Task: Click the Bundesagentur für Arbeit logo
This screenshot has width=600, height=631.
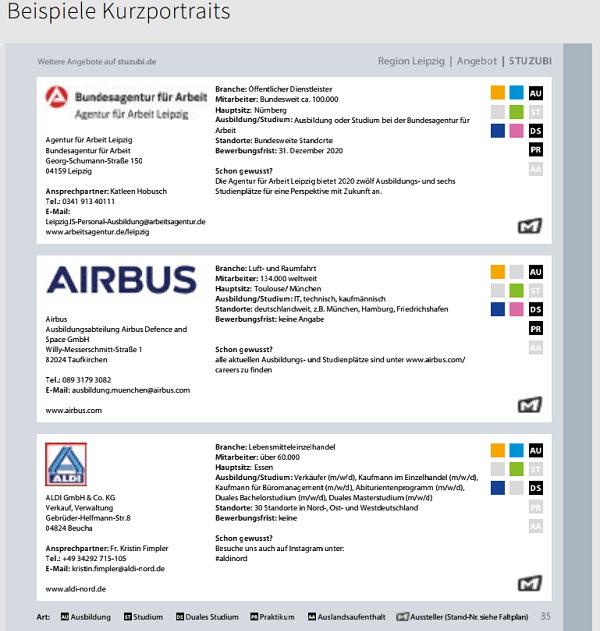Action: click(126, 103)
